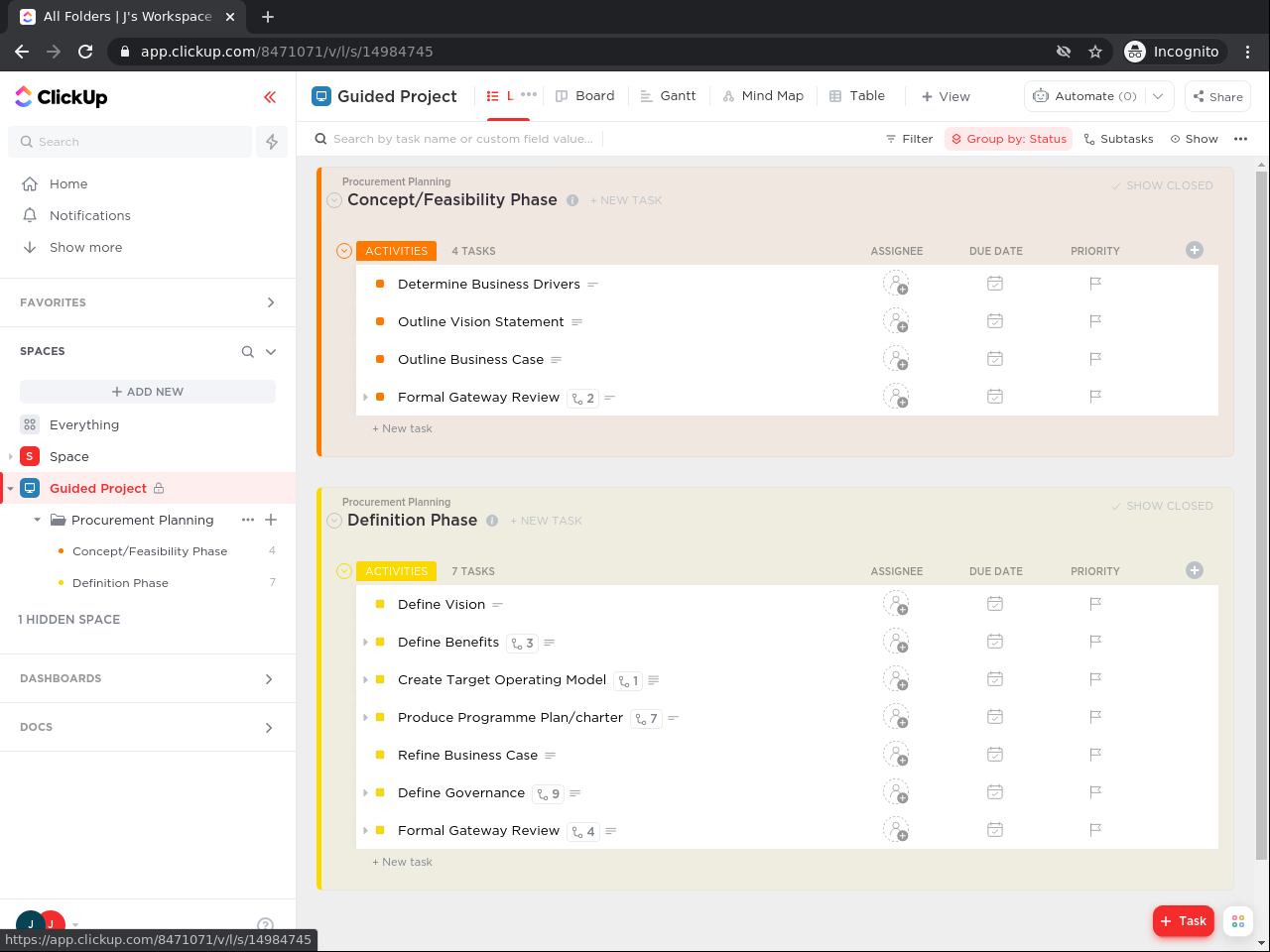
Task: Collapse the sidebar with double chevron icon
Action: click(x=270, y=97)
